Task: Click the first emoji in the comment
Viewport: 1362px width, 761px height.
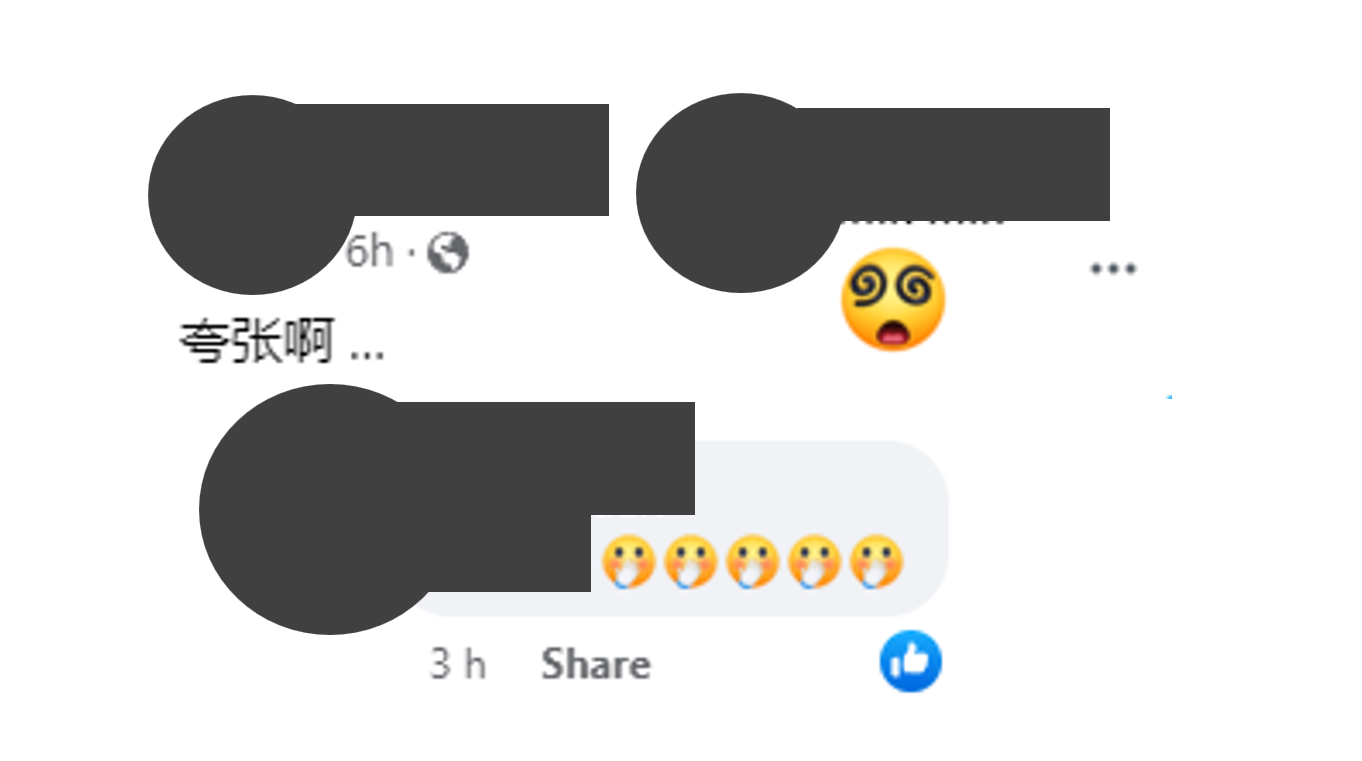Action: point(628,562)
